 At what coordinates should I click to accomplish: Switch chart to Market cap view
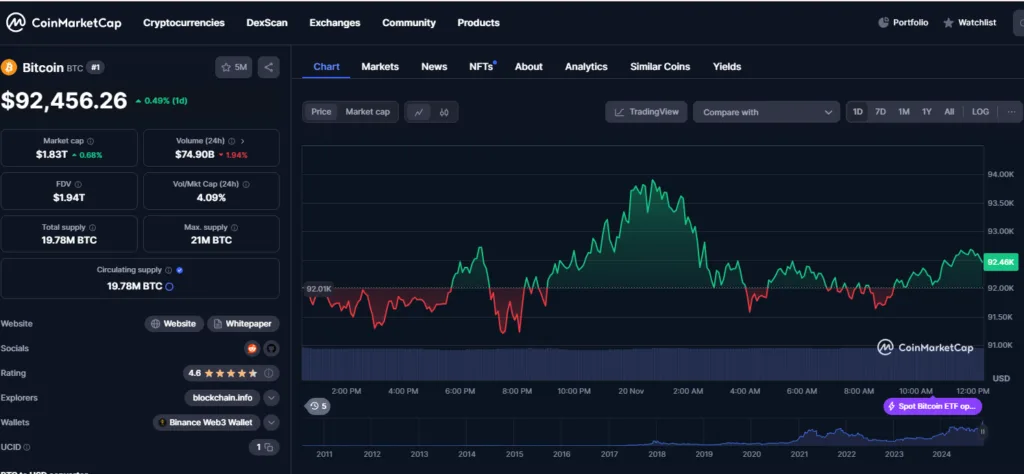pos(368,112)
